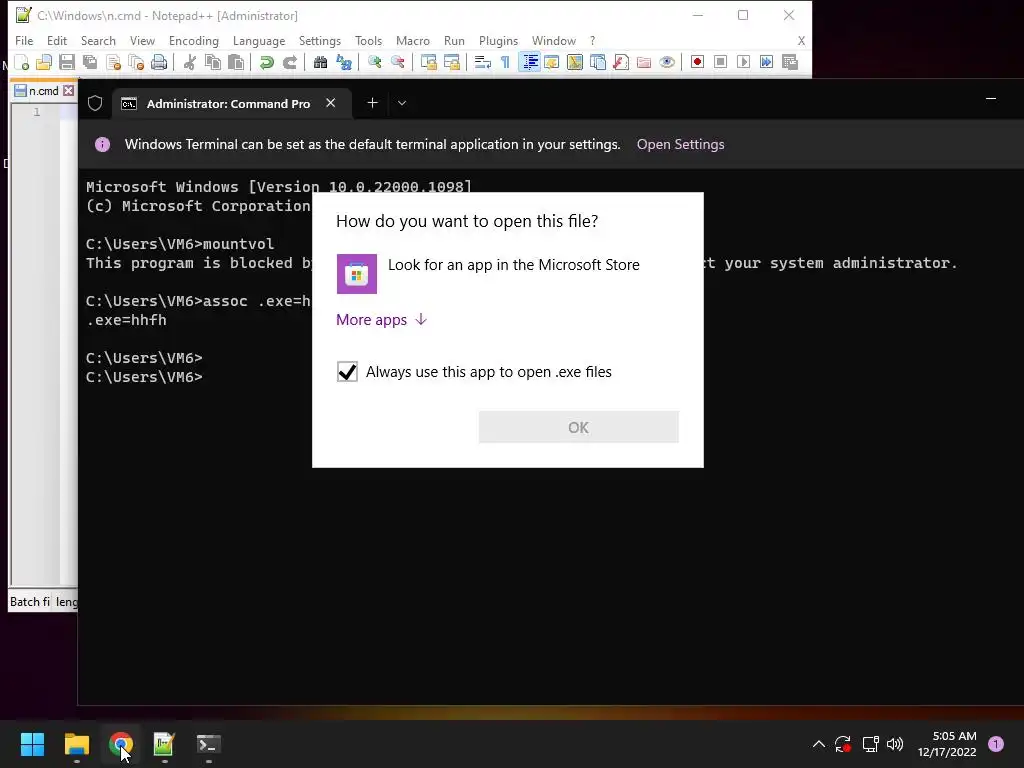This screenshot has height=768, width=1024.
Task: Click line number 1 in Notepad++ margin
Action: click(37, 112)
